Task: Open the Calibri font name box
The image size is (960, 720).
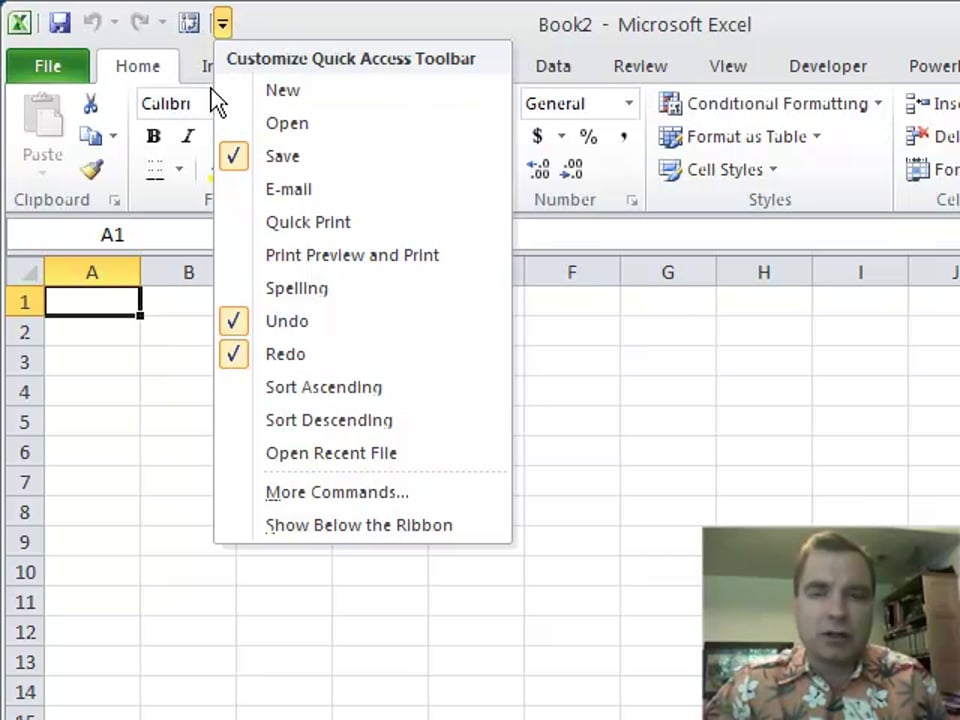Action: (174, 103)
